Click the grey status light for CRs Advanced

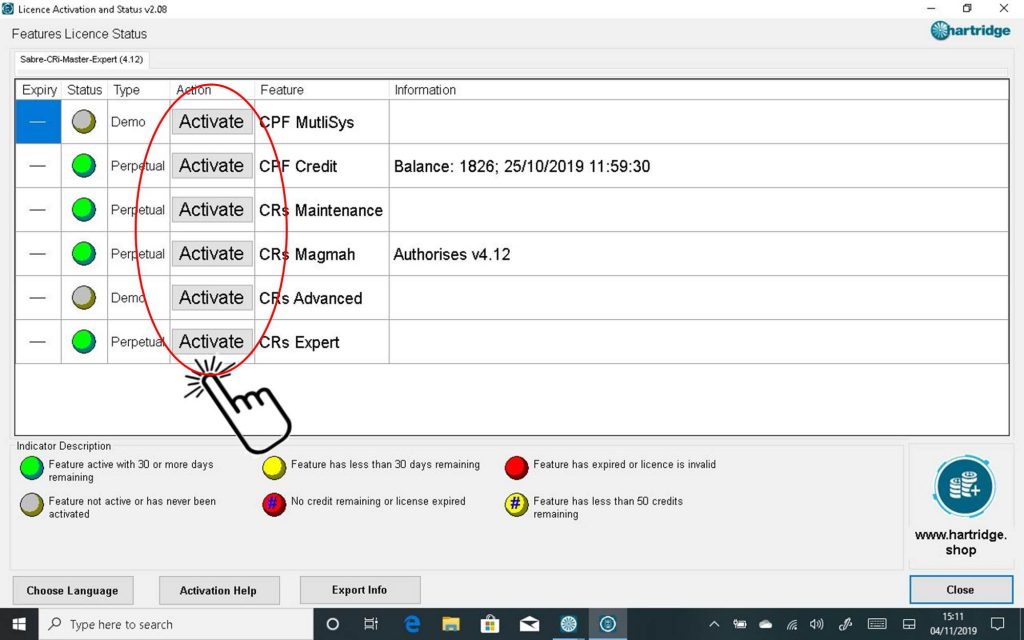click(84, 298)
